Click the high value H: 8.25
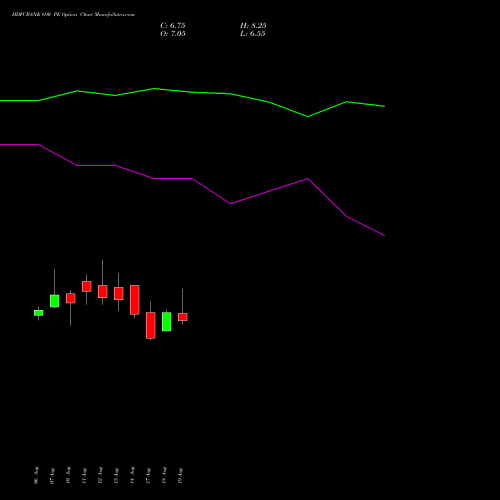This screenshot has width=500, height=500. pyautogui.click(x=253, y=26)
